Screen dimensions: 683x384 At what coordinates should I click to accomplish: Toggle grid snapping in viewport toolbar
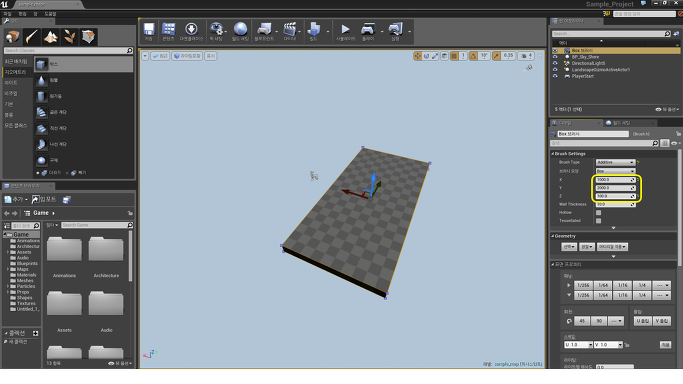[454, 56]
